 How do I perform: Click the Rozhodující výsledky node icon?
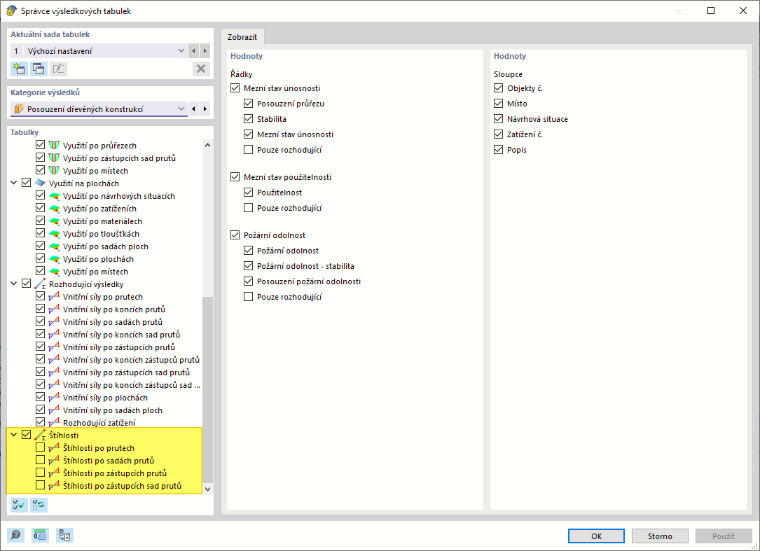tap(40, 284)
